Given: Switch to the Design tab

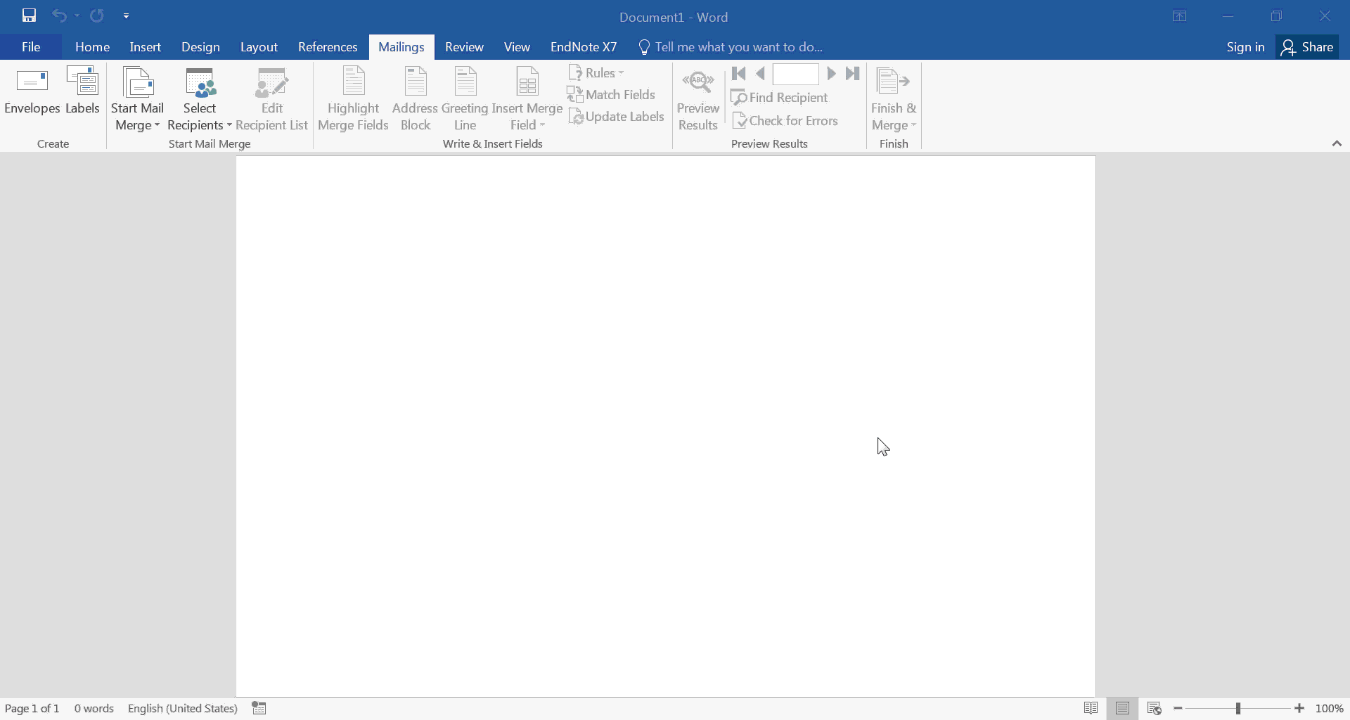Looking at the screenshot, I should [200, 47].
